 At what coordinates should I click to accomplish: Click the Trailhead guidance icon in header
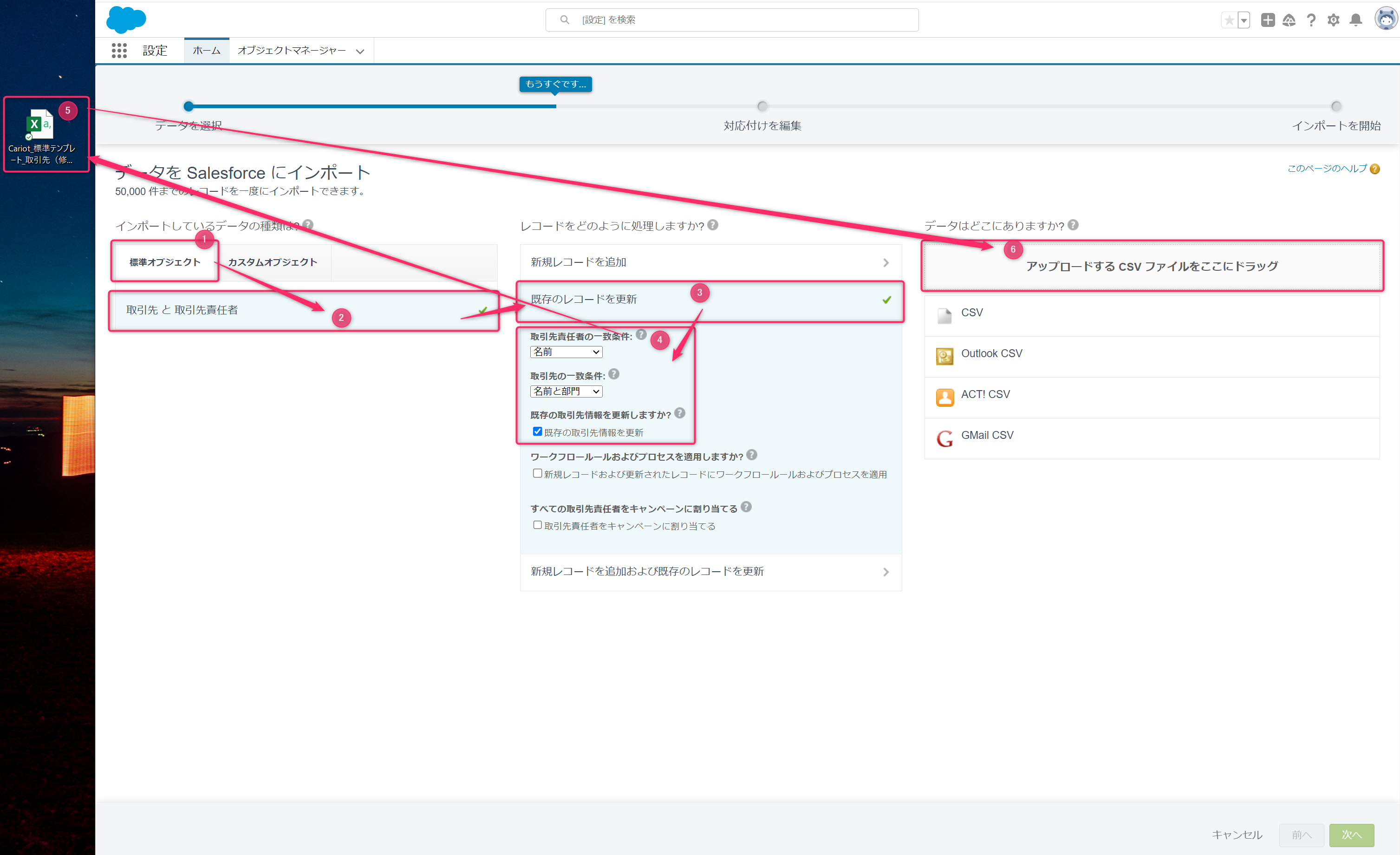tap(1289, 20)
